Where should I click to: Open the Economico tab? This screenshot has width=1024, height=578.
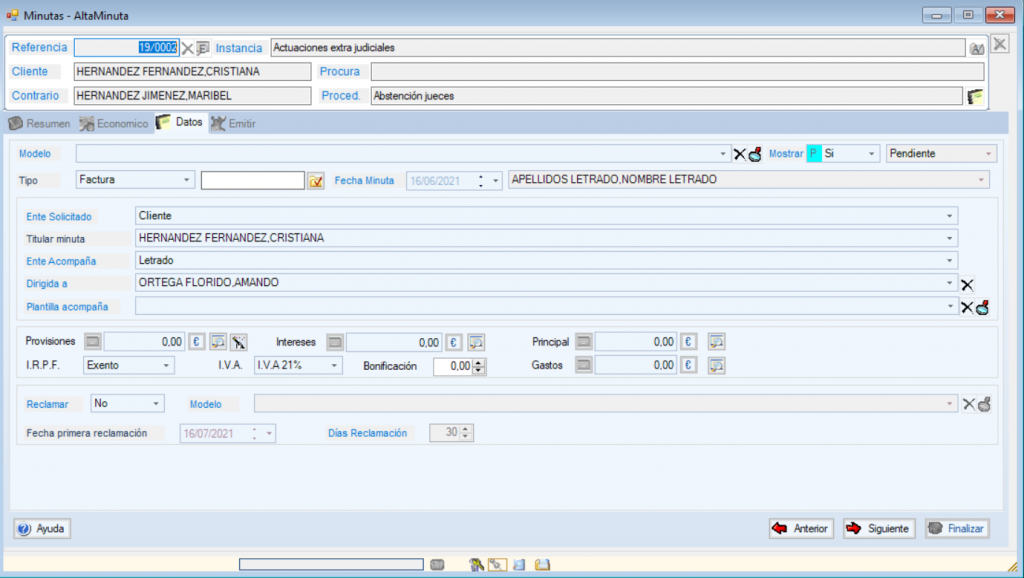114,123
